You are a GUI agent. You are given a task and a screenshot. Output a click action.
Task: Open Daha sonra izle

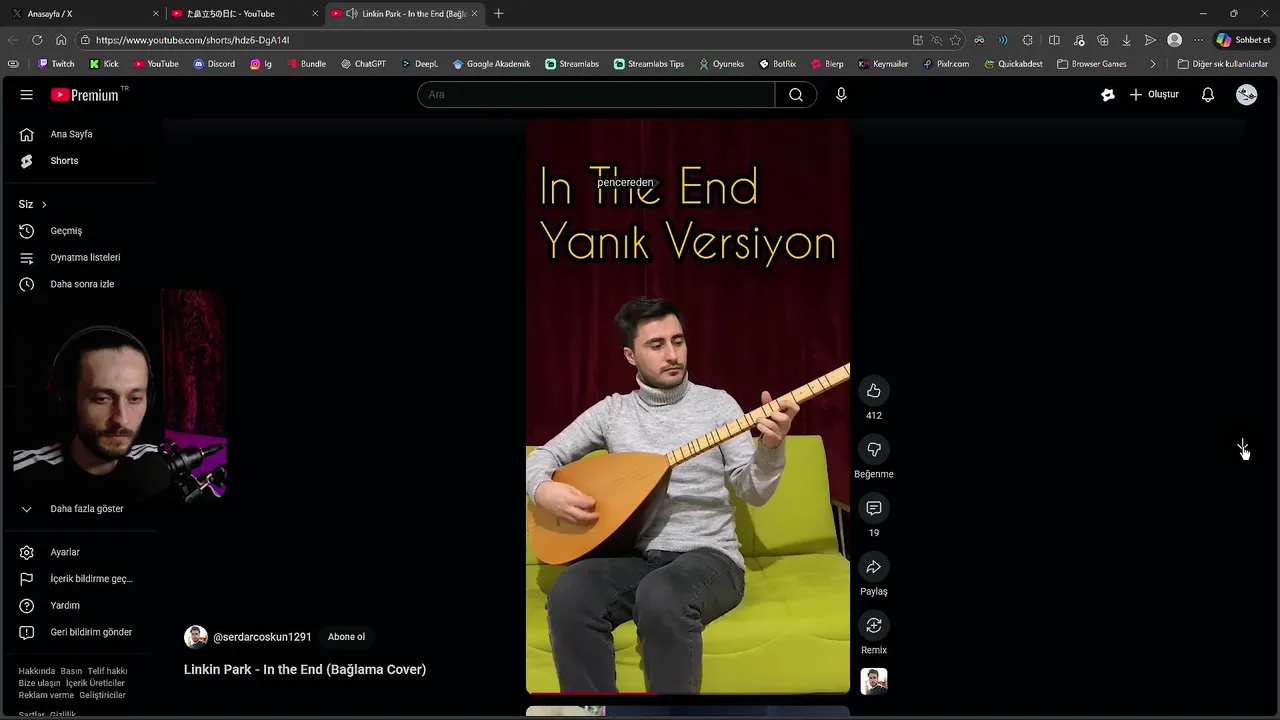coord(80,284)
